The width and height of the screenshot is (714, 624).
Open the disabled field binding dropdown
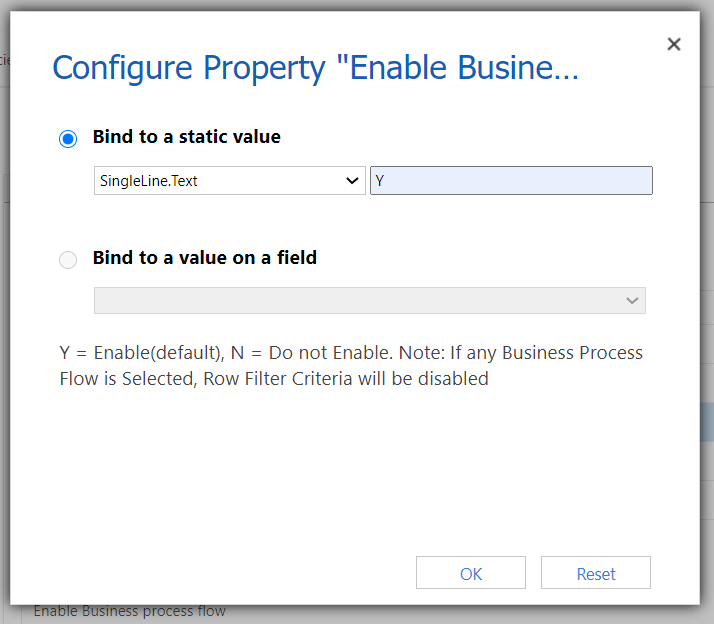pyautogui.click(x=370, y=300)
